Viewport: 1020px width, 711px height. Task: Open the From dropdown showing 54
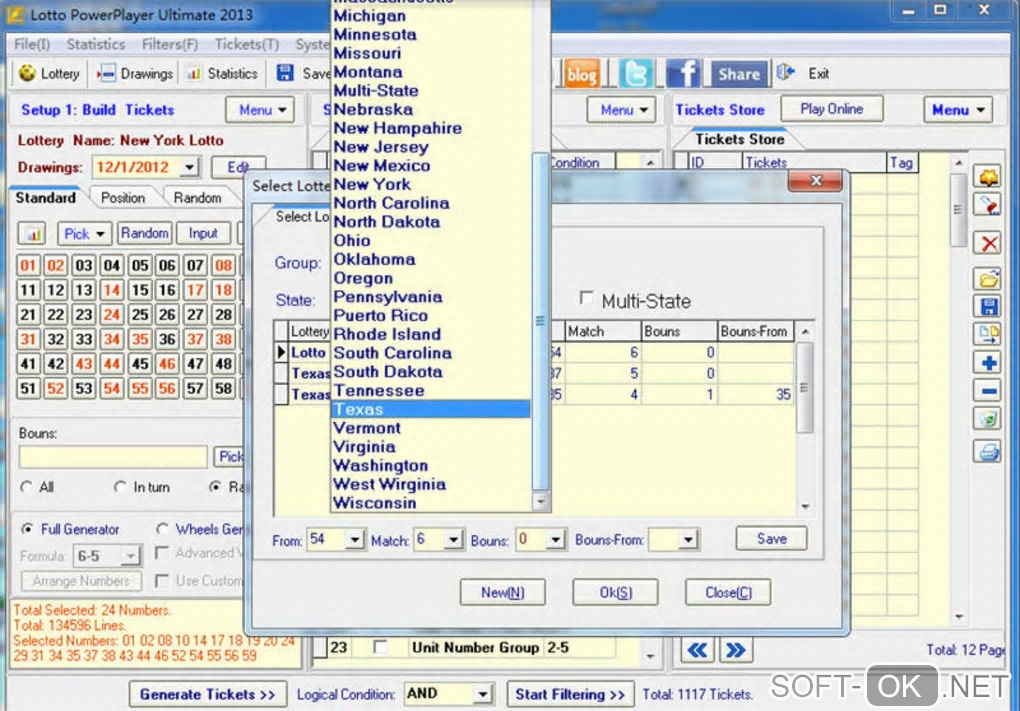click(x=355, y=539)
